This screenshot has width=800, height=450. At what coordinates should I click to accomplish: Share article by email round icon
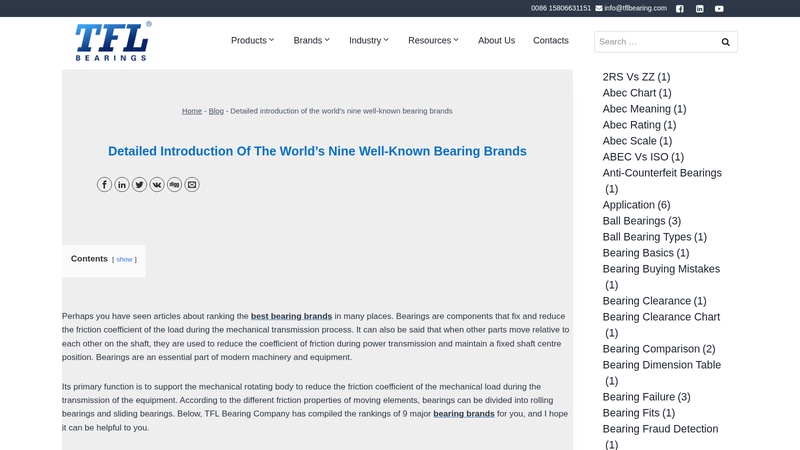[x=192, y=184]
